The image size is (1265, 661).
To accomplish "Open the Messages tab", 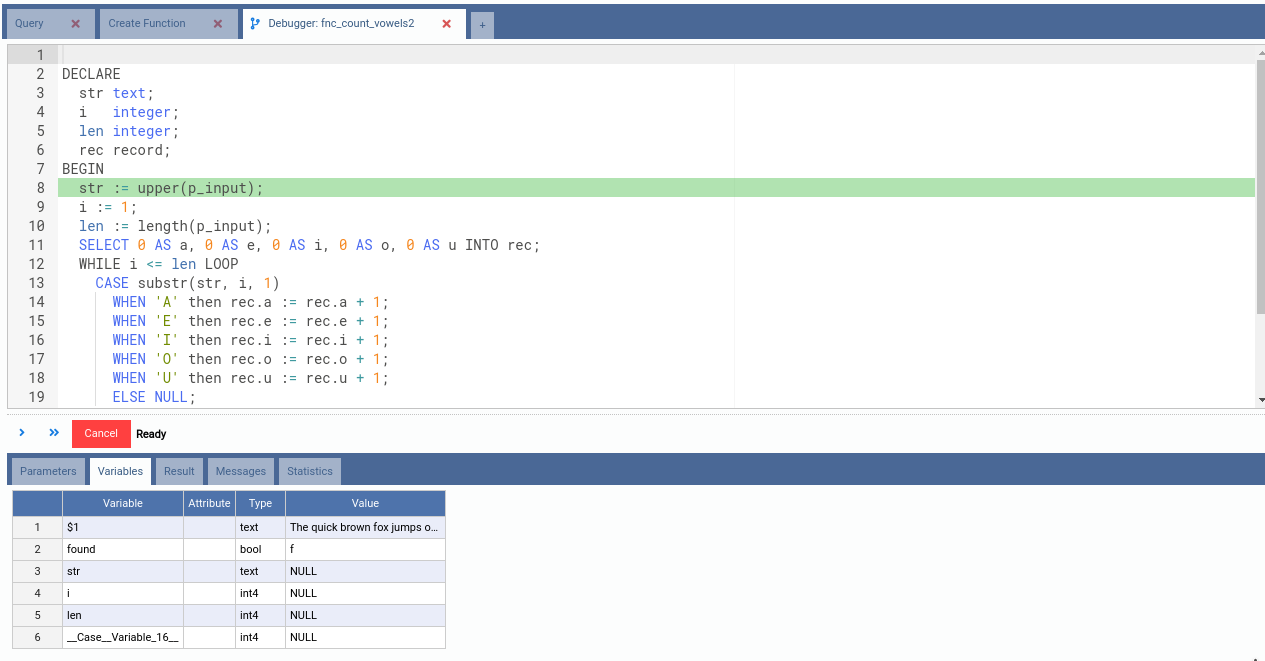I will [241, 471].
